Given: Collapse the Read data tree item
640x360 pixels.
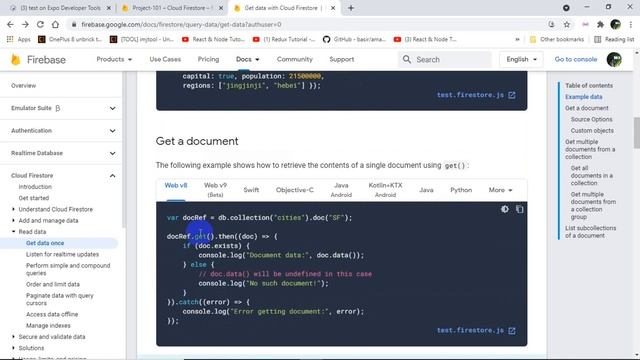Looking at the screenshot, I should coord(13,231).
